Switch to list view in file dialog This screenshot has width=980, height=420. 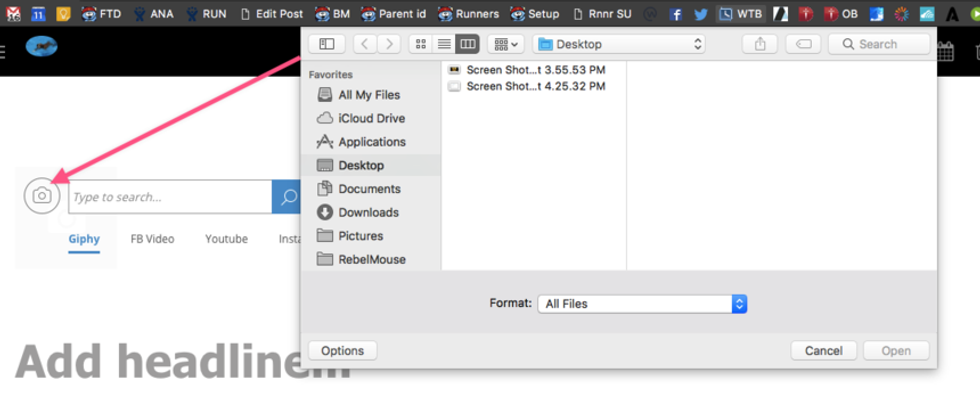click(x=444, y=44)
